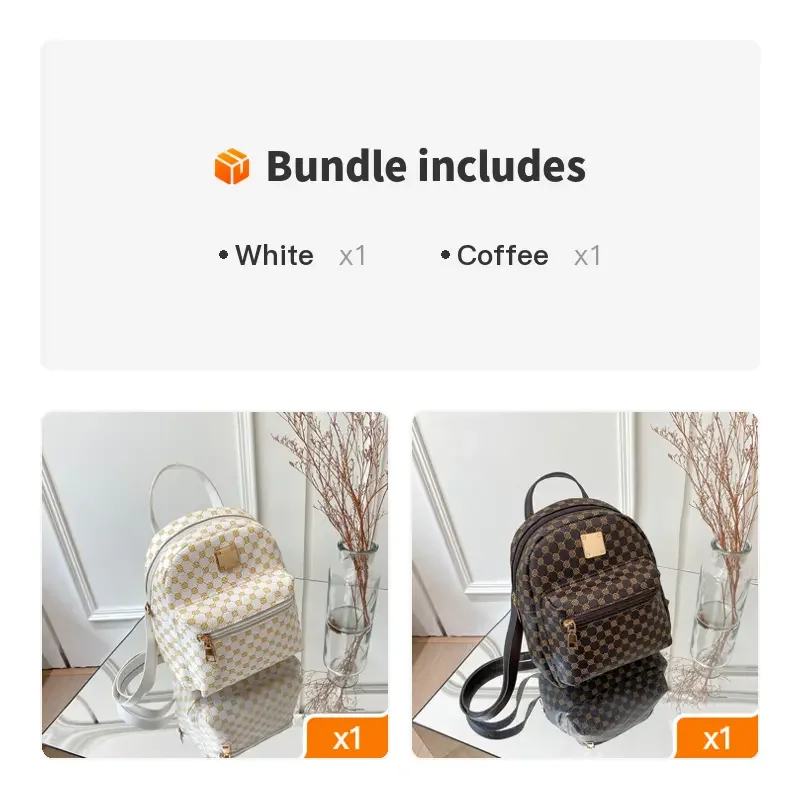Click the White color label
The height and width of the screenshot is (800, 800).
coord(274,255)
